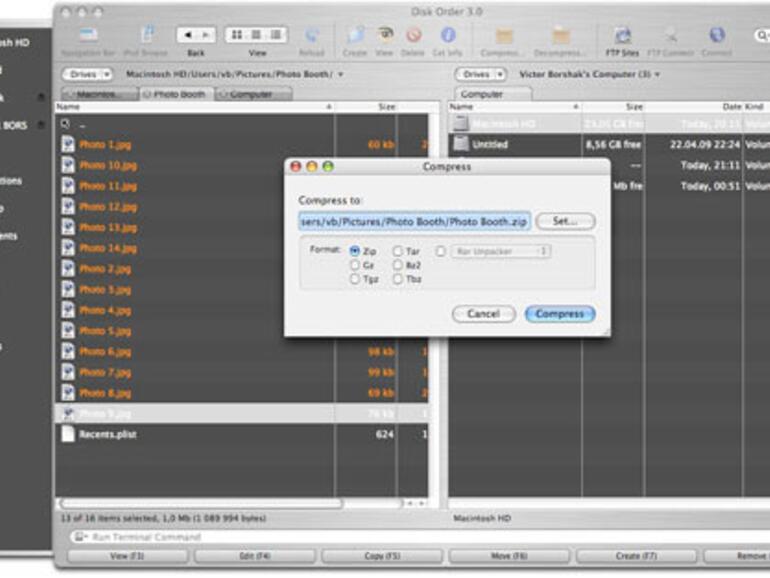
Task: Click the View (F3) bottom button
Action: pos(127,556)
